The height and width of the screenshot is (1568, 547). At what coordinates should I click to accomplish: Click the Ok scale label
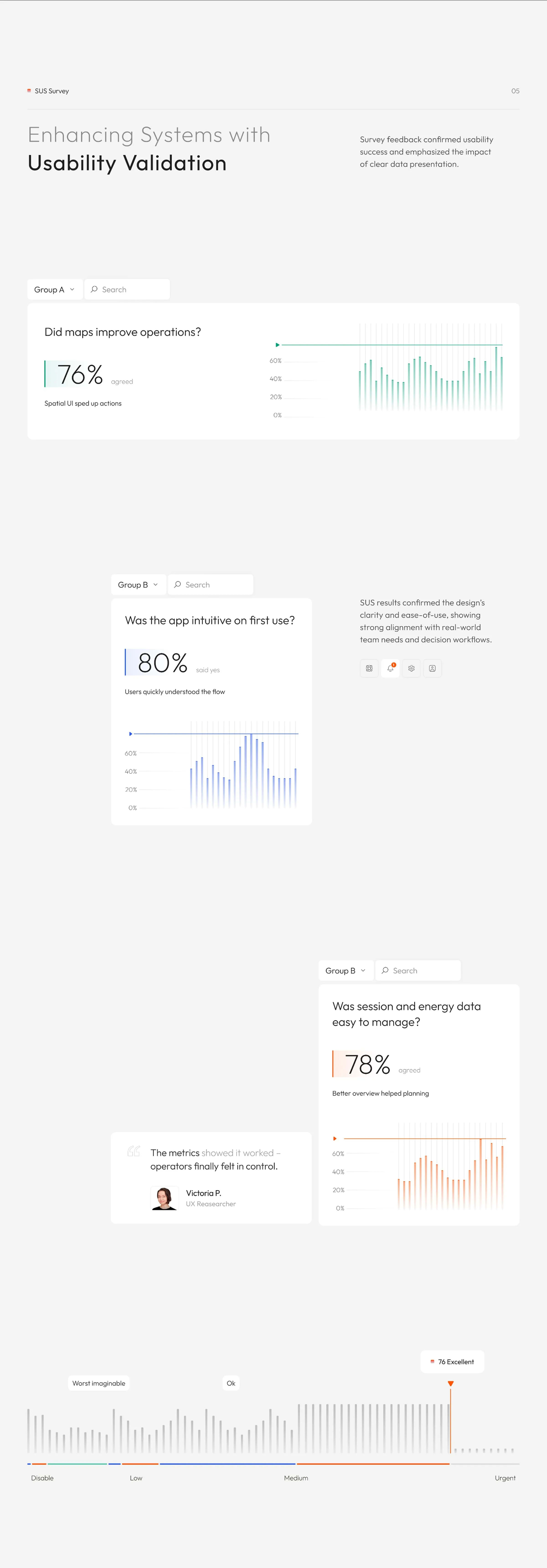click(231, 1383)
